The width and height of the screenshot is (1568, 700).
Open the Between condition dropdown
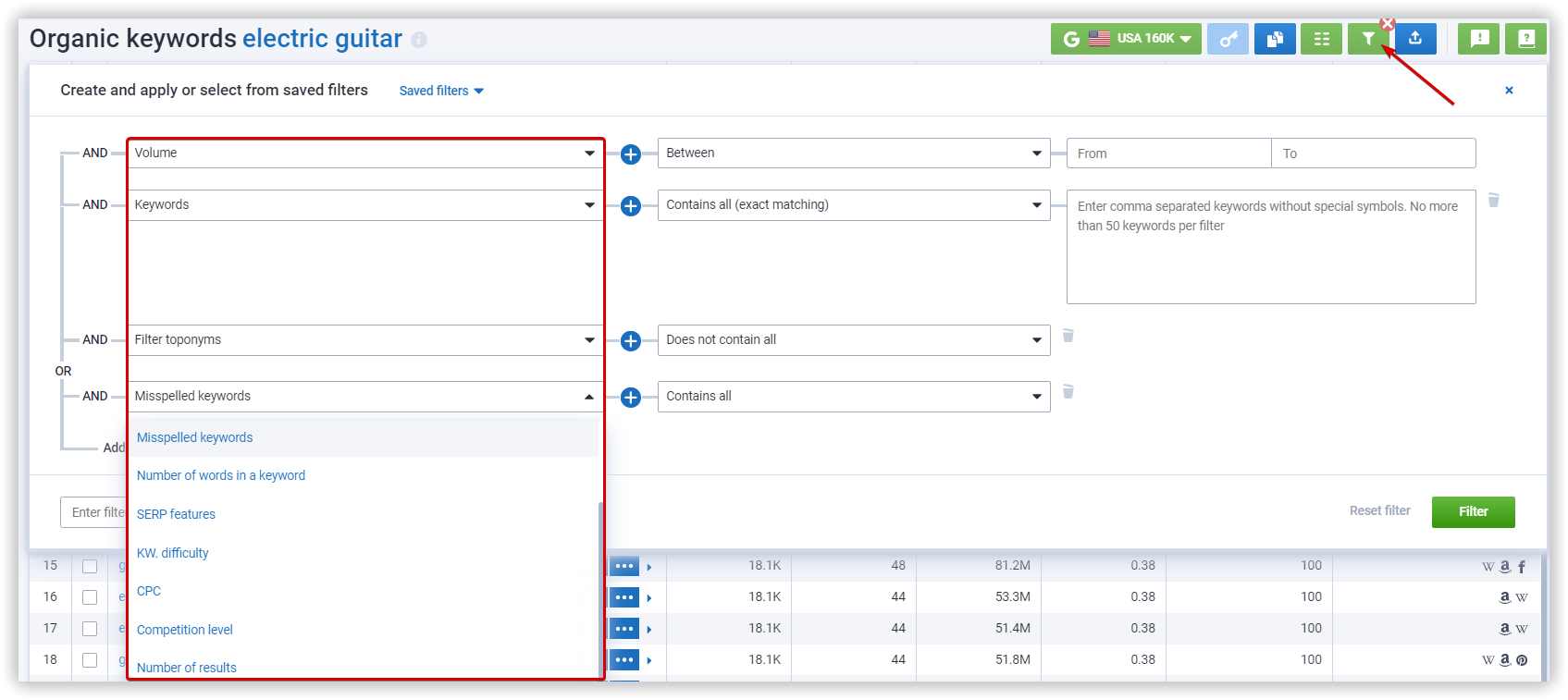853,154
